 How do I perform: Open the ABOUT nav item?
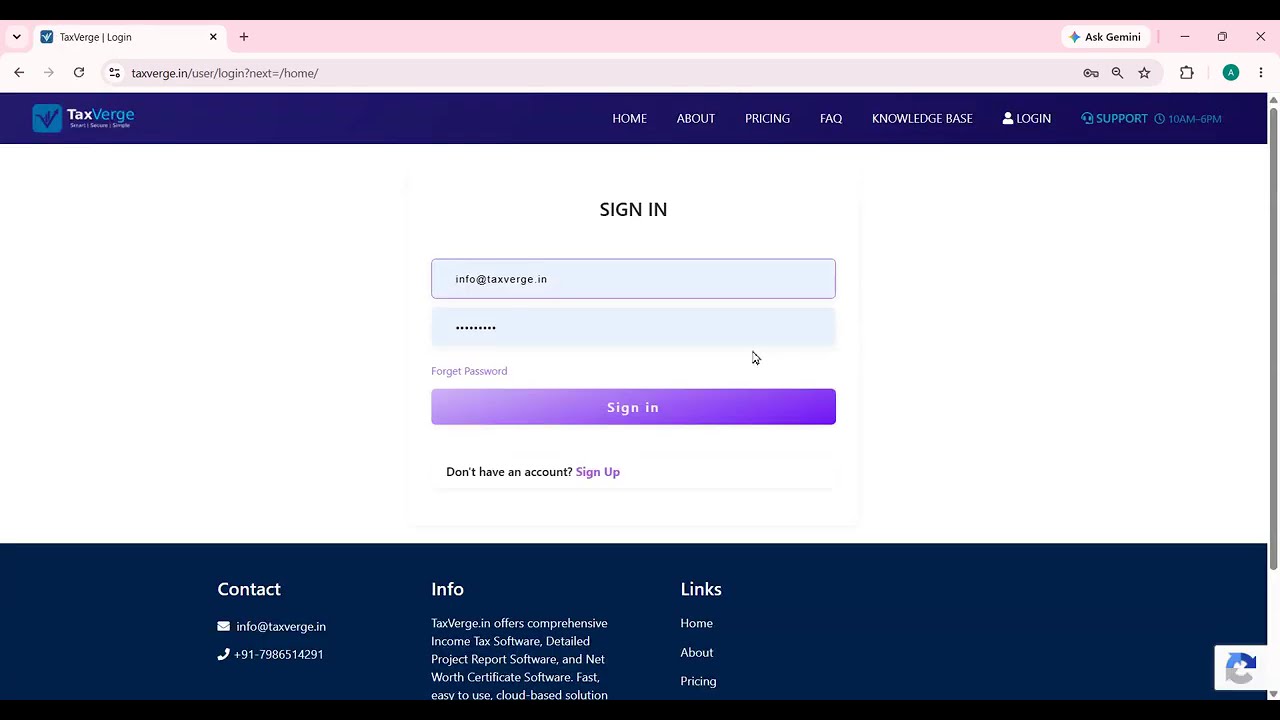[695, 118]
